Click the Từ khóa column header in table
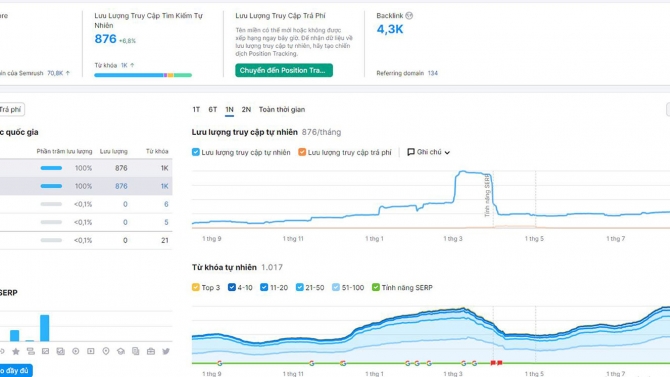This screenshot has height=377, width=670. pos(157,151)
